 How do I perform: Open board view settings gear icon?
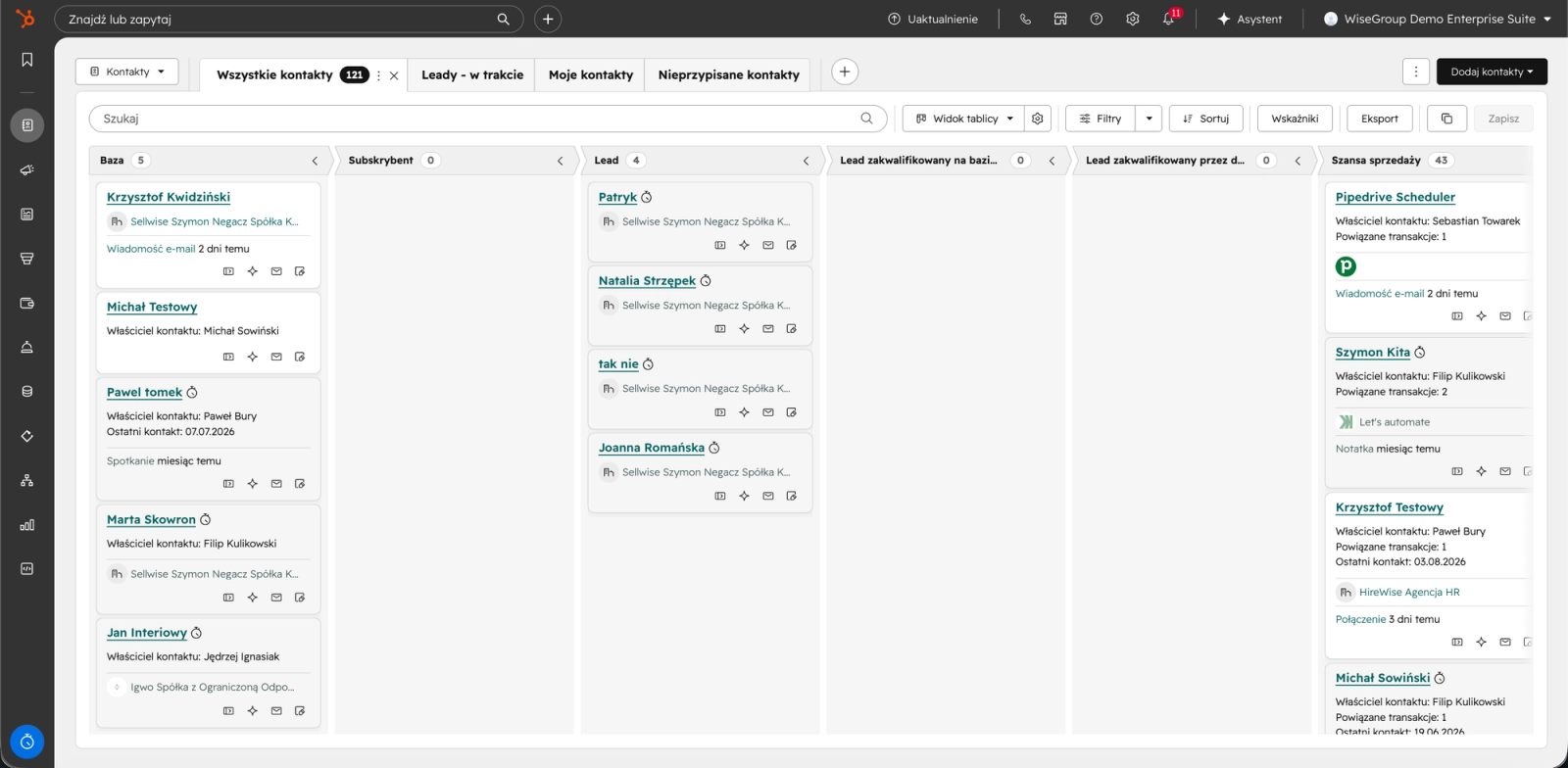click(1038, 119)
